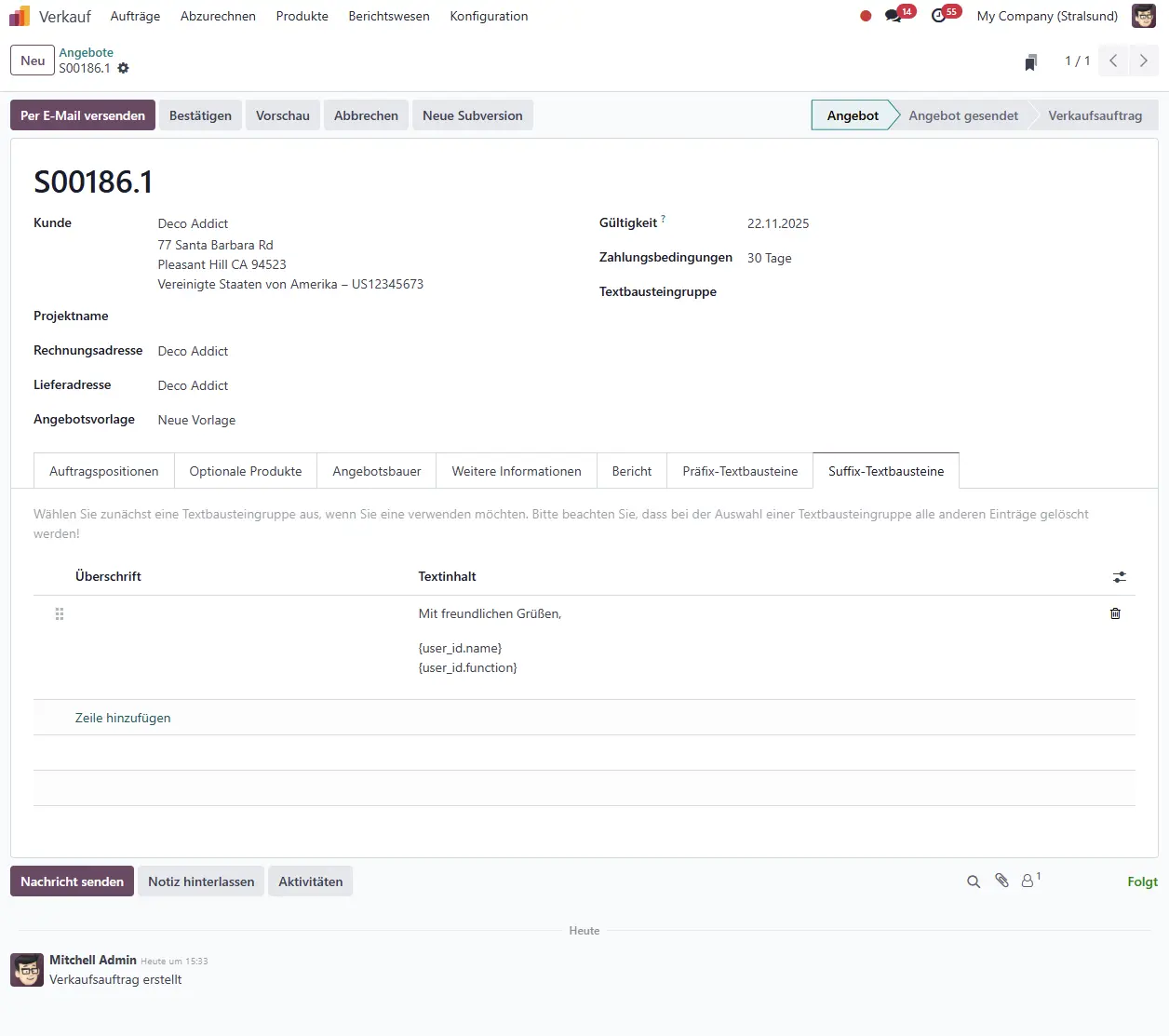Switch to the Auftragspositionen tab
The image size is (1169, 1036).
coord(104,471)
